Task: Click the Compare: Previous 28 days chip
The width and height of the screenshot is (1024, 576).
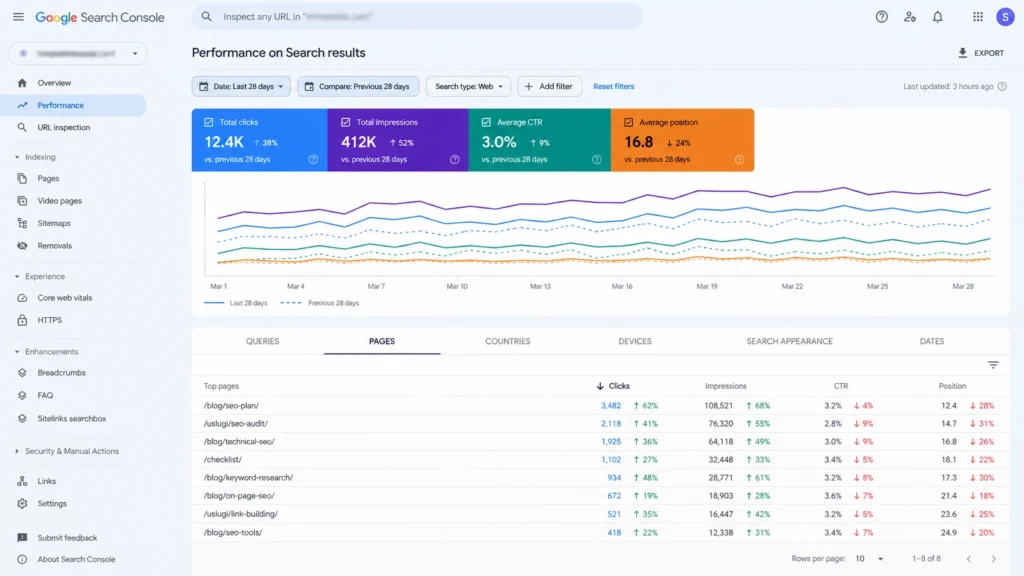Action: click(x=358, y=86)
